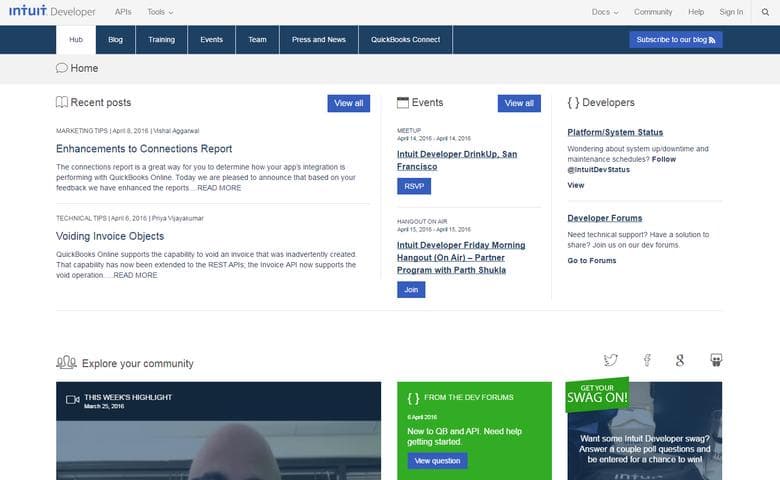Open the search magnifier icon
Image resolution: width=780 pixels, height=480 pixels.
pyautogui.click(x=765, y=12)
